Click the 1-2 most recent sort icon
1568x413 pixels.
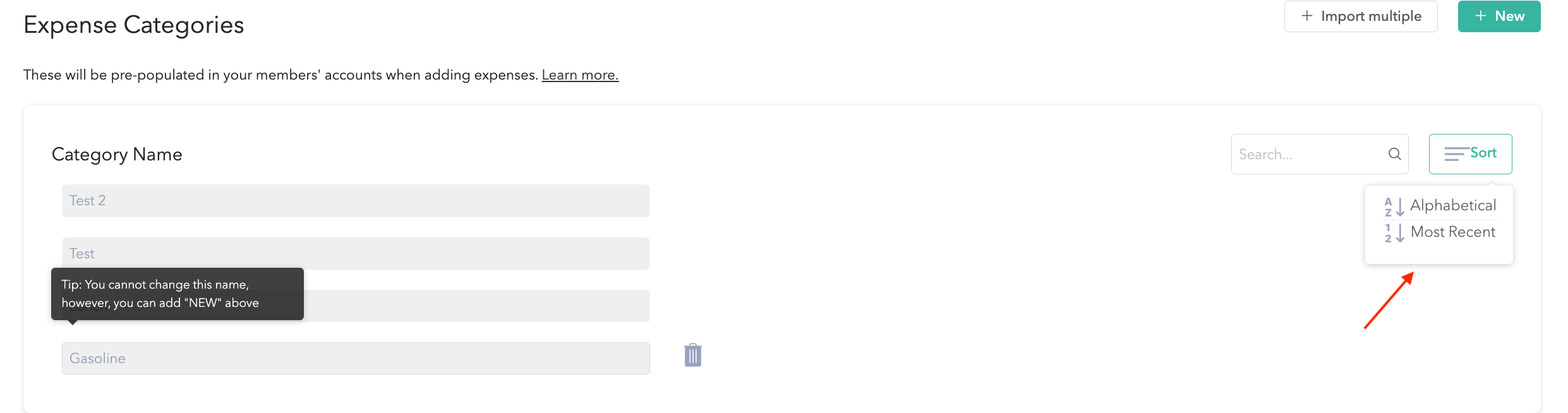(x=1394, y=233)
